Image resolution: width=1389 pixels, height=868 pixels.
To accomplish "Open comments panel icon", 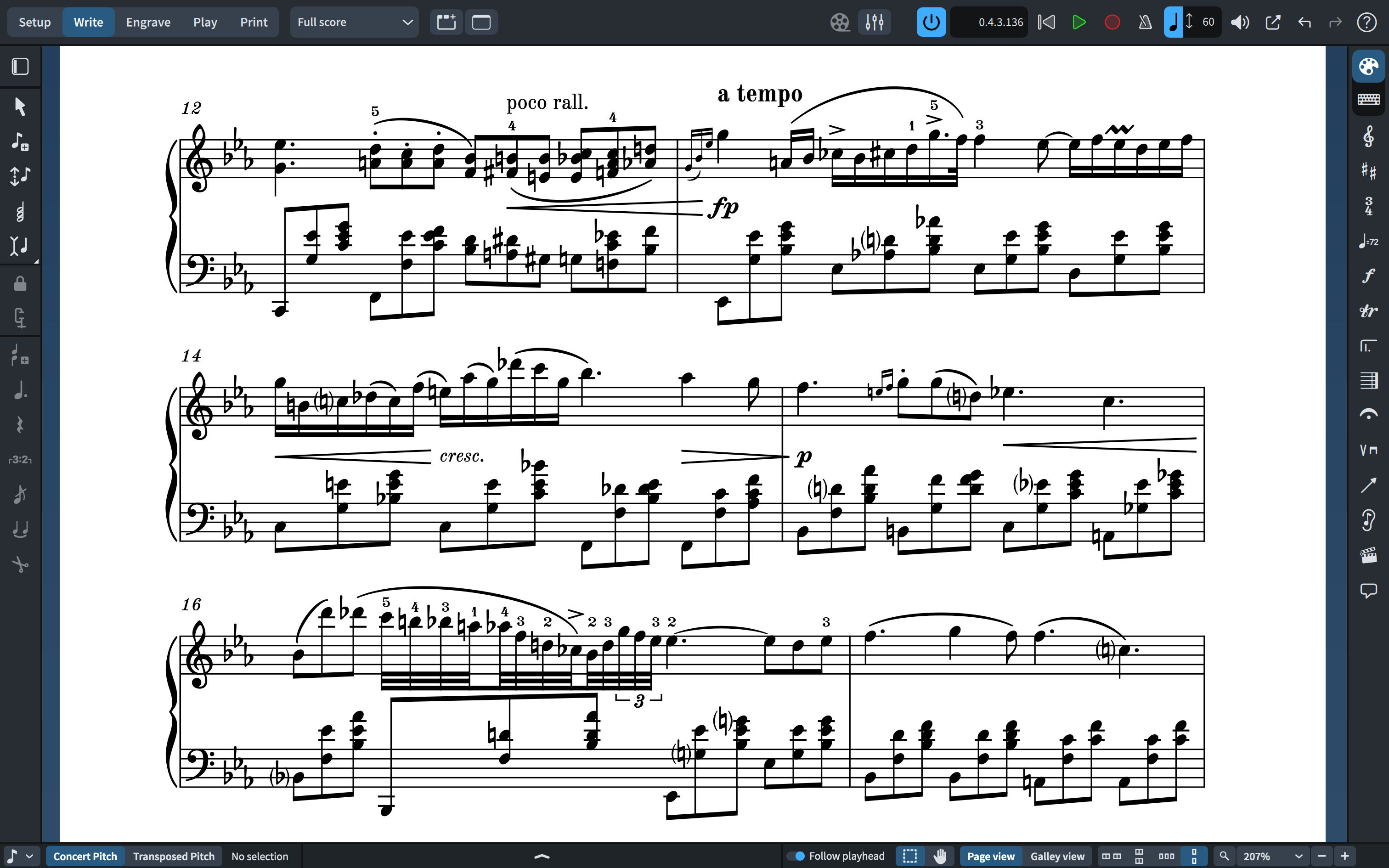I will pyautogui.click(x=1368, y=590).
